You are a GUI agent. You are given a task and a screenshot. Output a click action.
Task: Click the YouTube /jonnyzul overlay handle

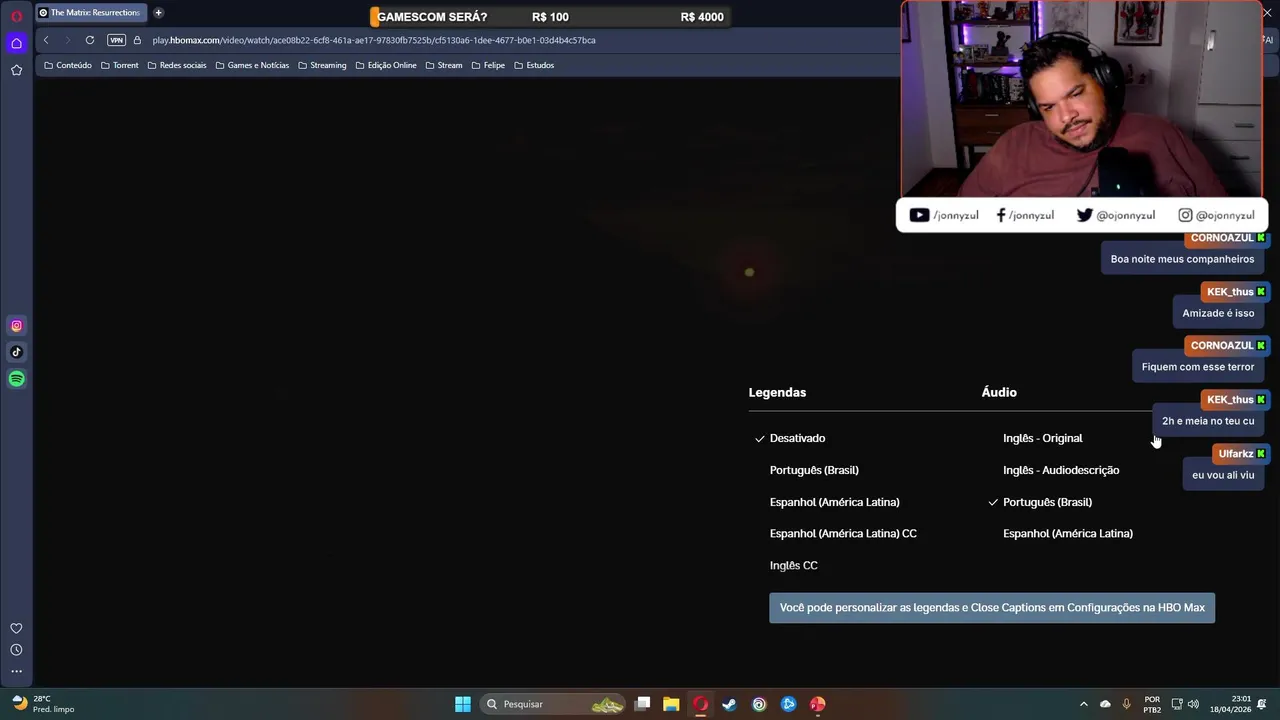coord(944,215)
